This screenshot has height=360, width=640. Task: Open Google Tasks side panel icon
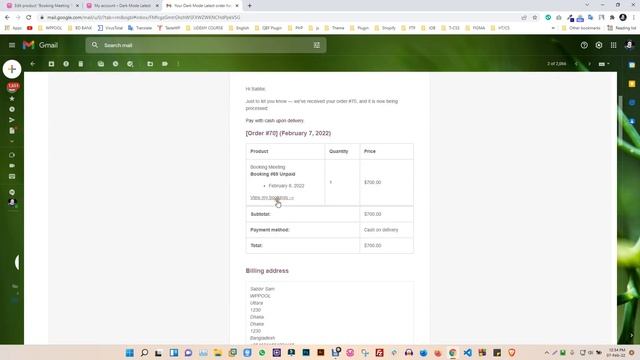point(632,102)
